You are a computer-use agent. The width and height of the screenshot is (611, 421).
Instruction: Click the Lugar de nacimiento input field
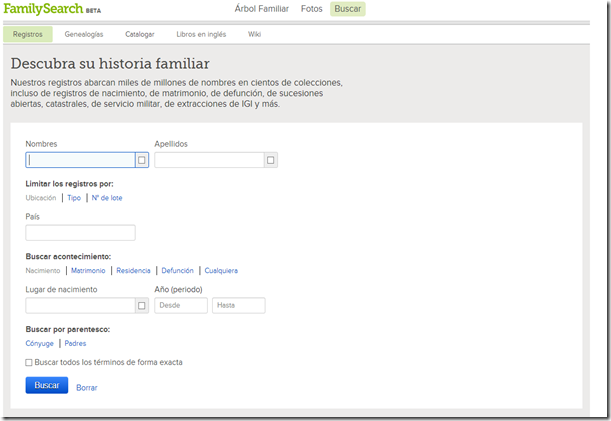80,306
